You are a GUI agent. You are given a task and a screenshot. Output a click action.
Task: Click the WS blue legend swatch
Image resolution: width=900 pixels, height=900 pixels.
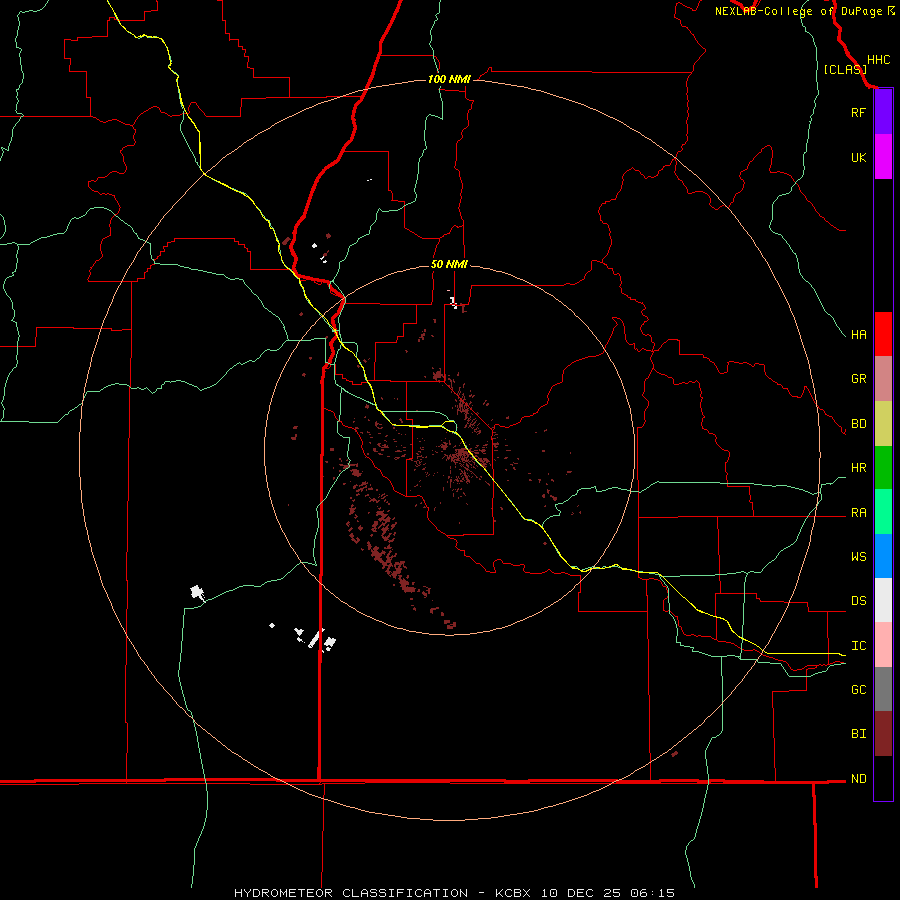click(x=883, y=556)
